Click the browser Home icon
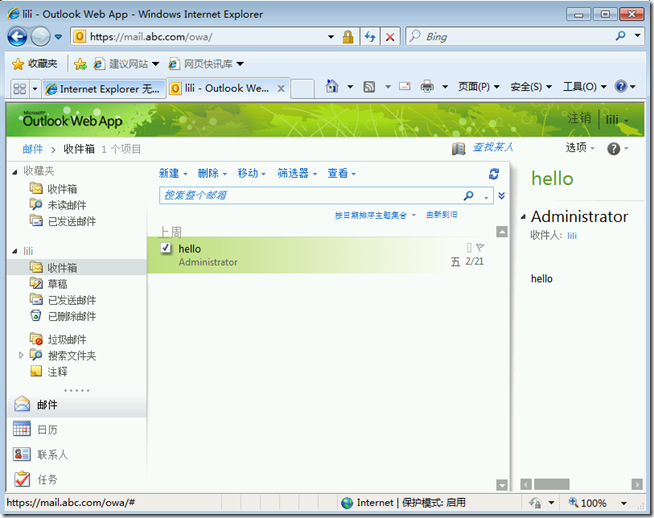The height and width of the screenshot is (518, 654). 332,86
